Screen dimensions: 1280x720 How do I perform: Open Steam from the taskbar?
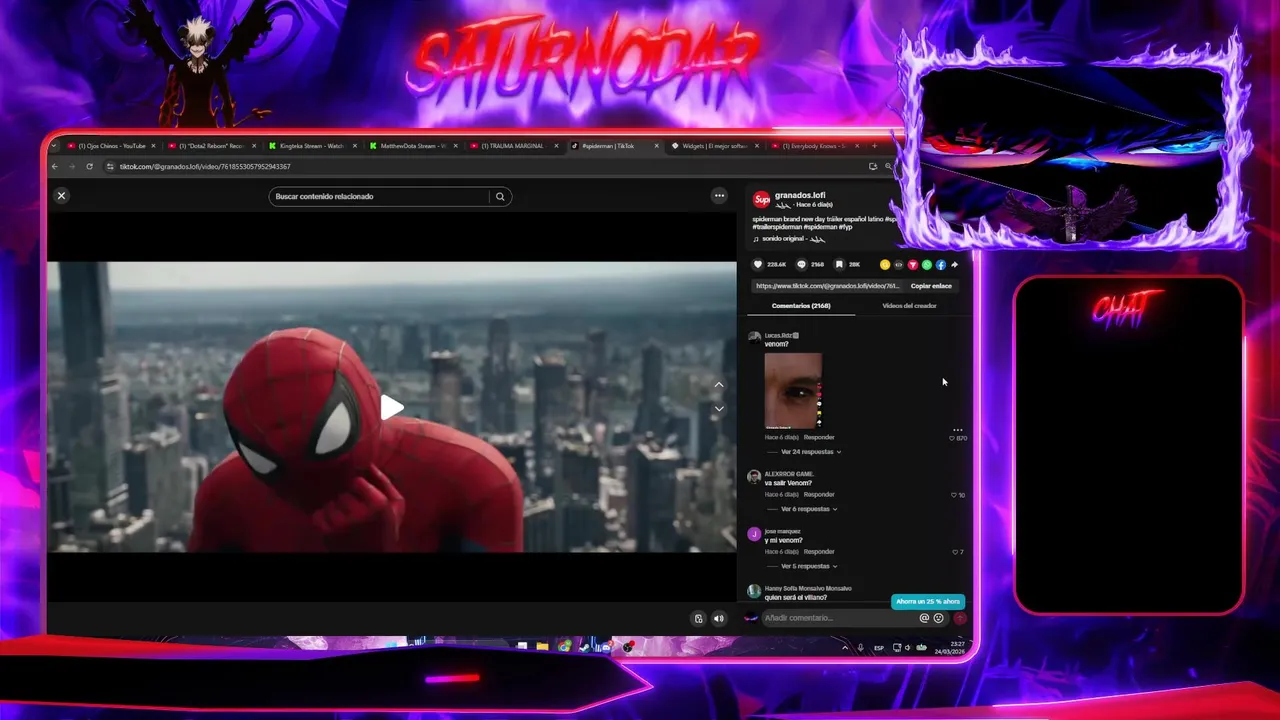tap(585, 647)
